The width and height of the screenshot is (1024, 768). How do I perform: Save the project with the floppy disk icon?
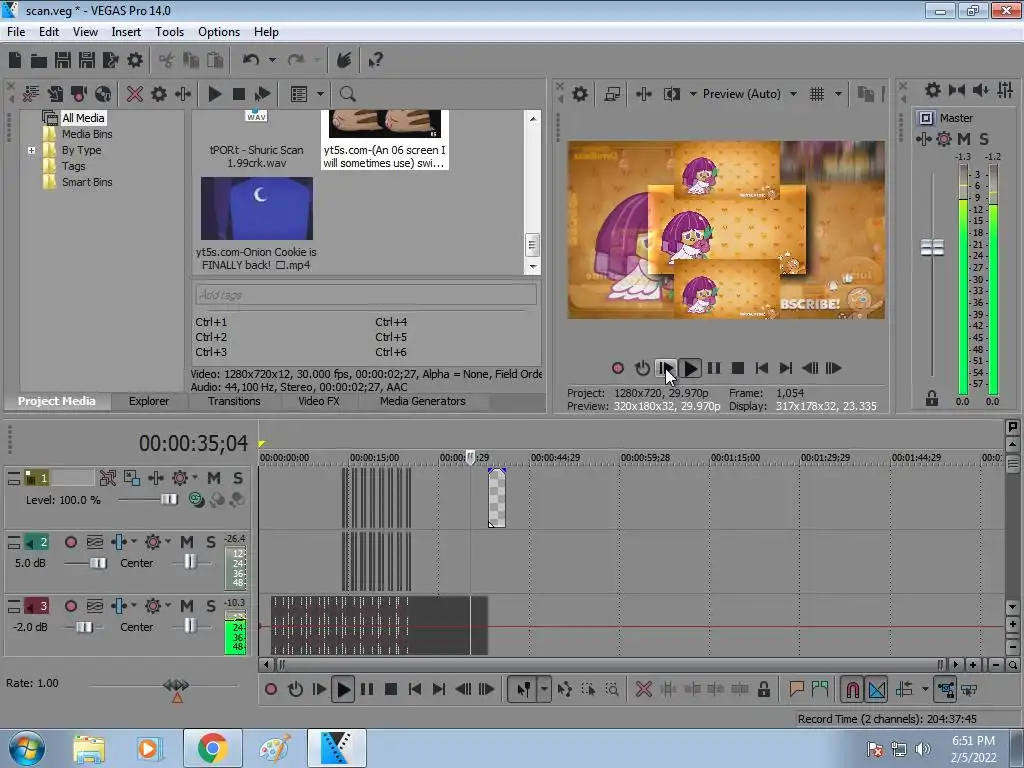63,61
